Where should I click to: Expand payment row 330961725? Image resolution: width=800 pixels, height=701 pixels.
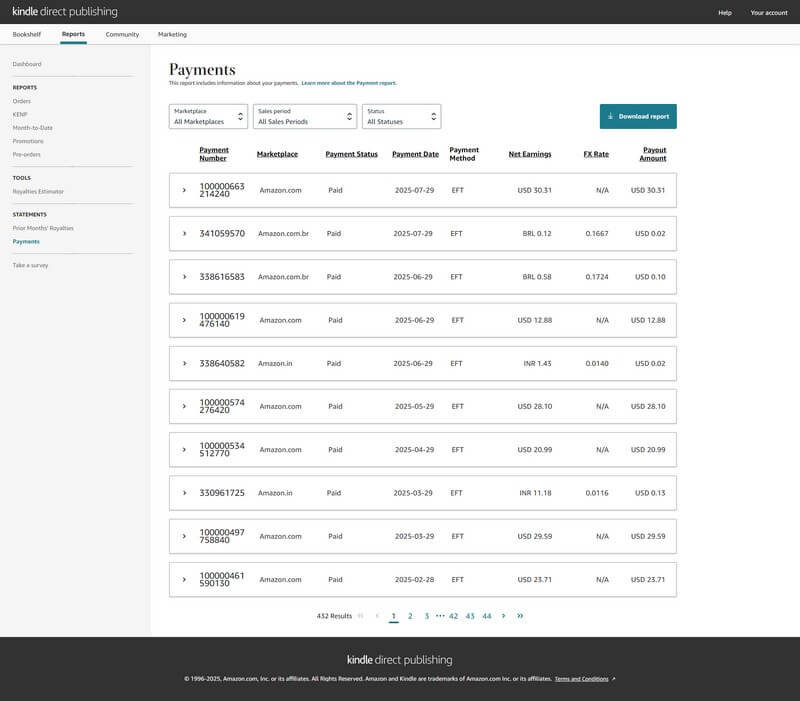click(184, 493)
